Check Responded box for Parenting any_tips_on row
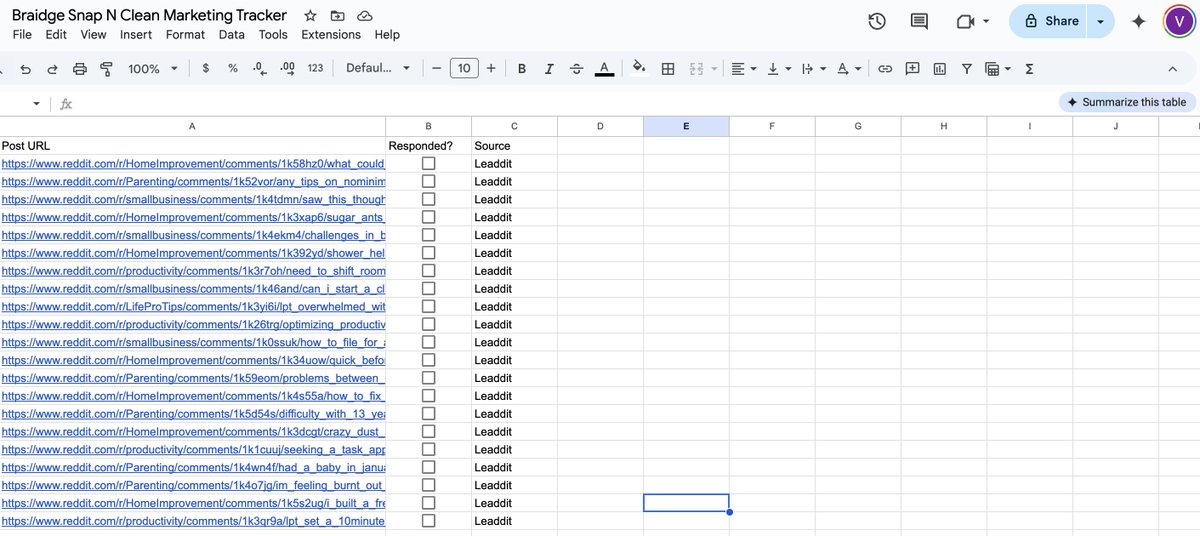1200x536 pixels. (x=428, y=181)
